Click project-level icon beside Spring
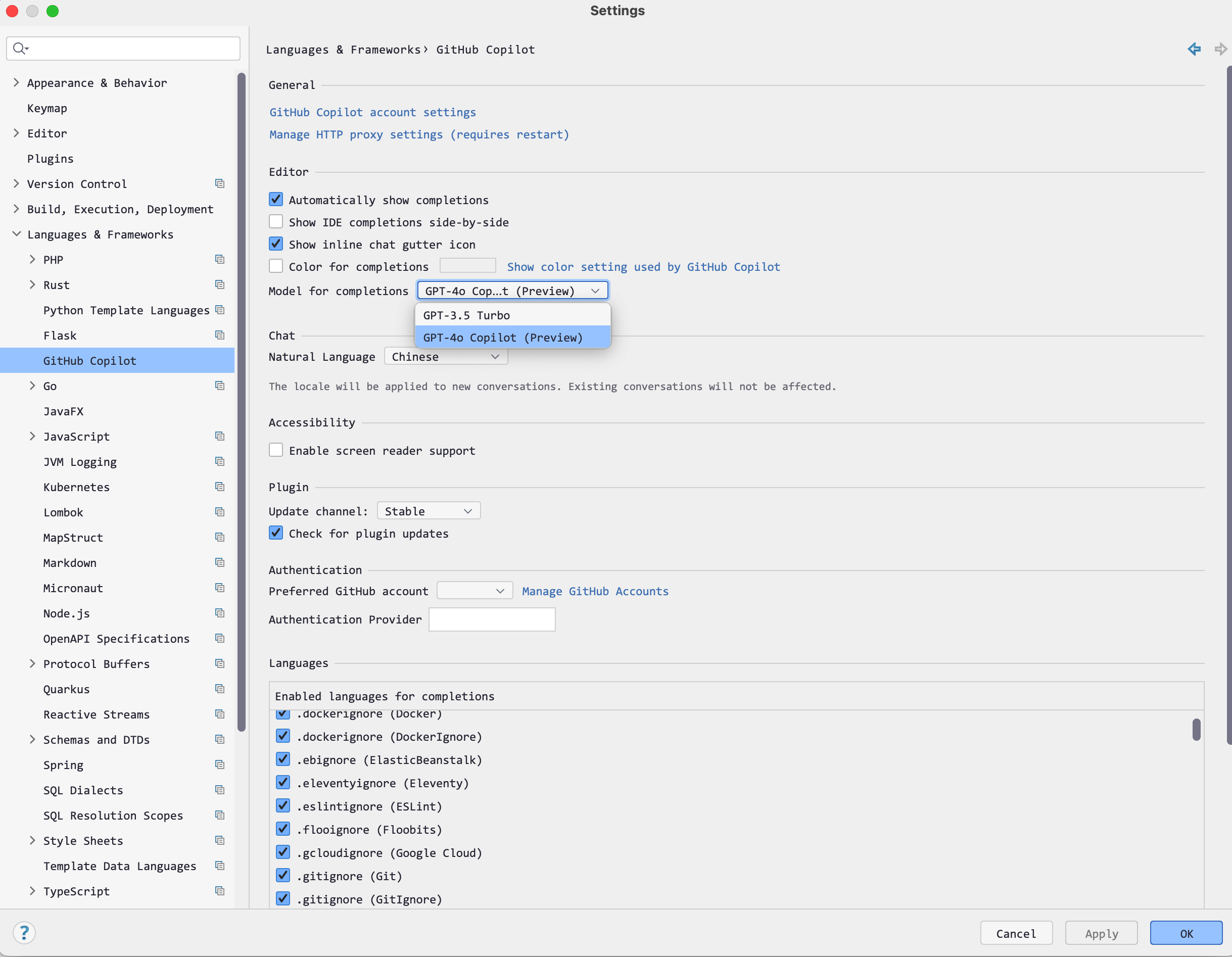The width and height of the screenshot is (1232, 957). click(220, 764)
